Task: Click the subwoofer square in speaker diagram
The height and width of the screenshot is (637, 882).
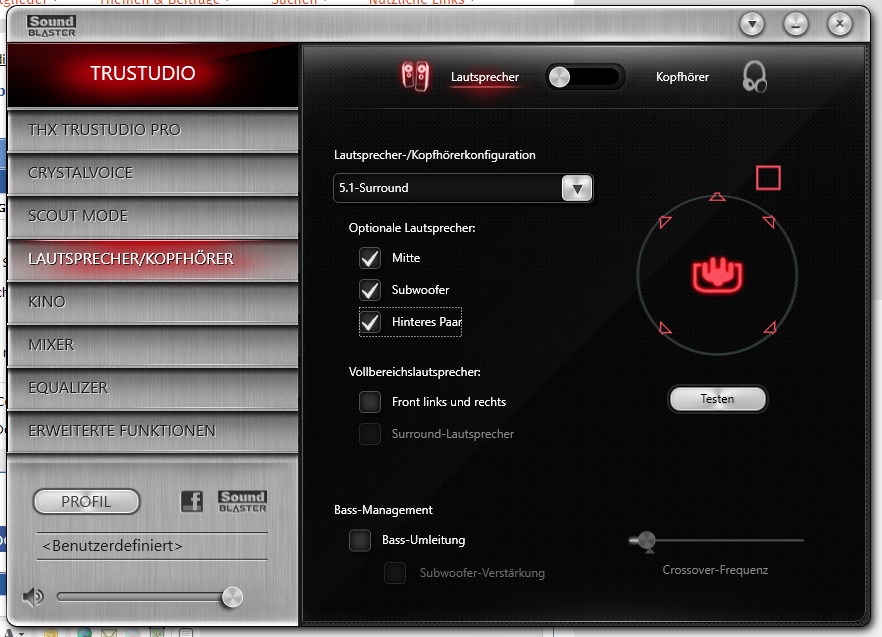Action: pos(768,178)
